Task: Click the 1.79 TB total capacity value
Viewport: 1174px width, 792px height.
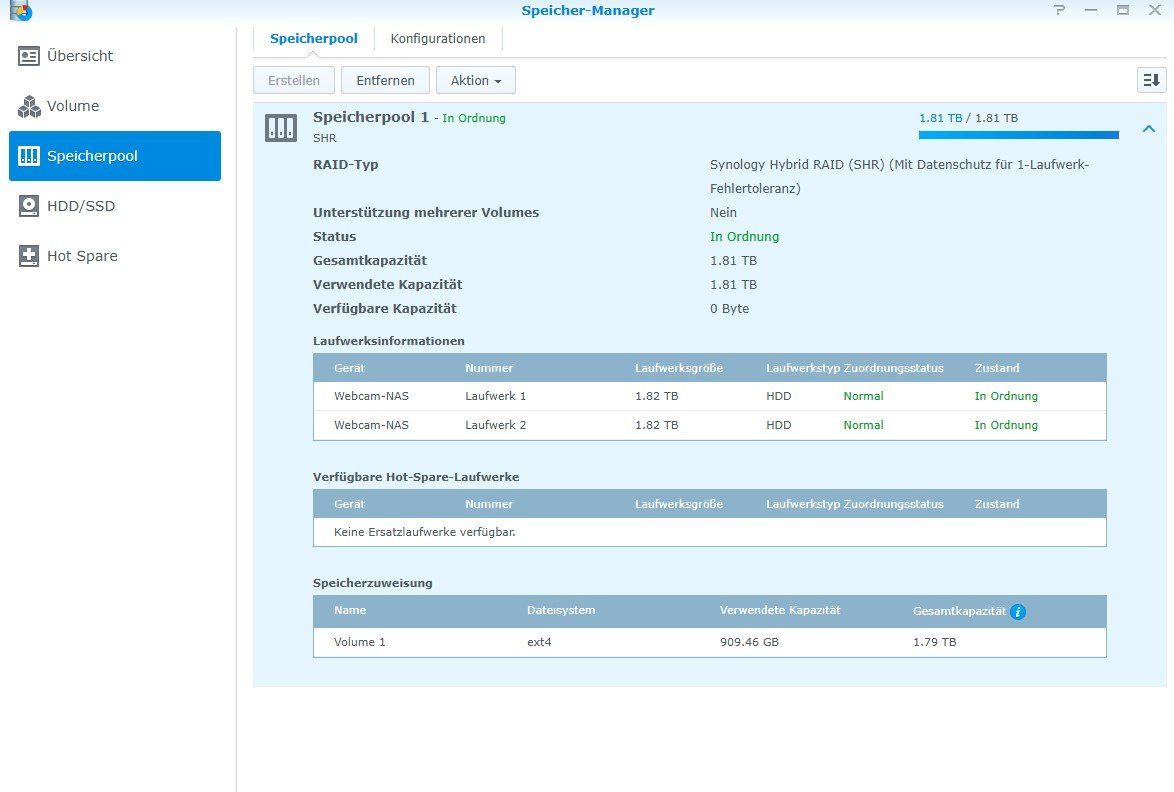Action: (x=934, y=642)
